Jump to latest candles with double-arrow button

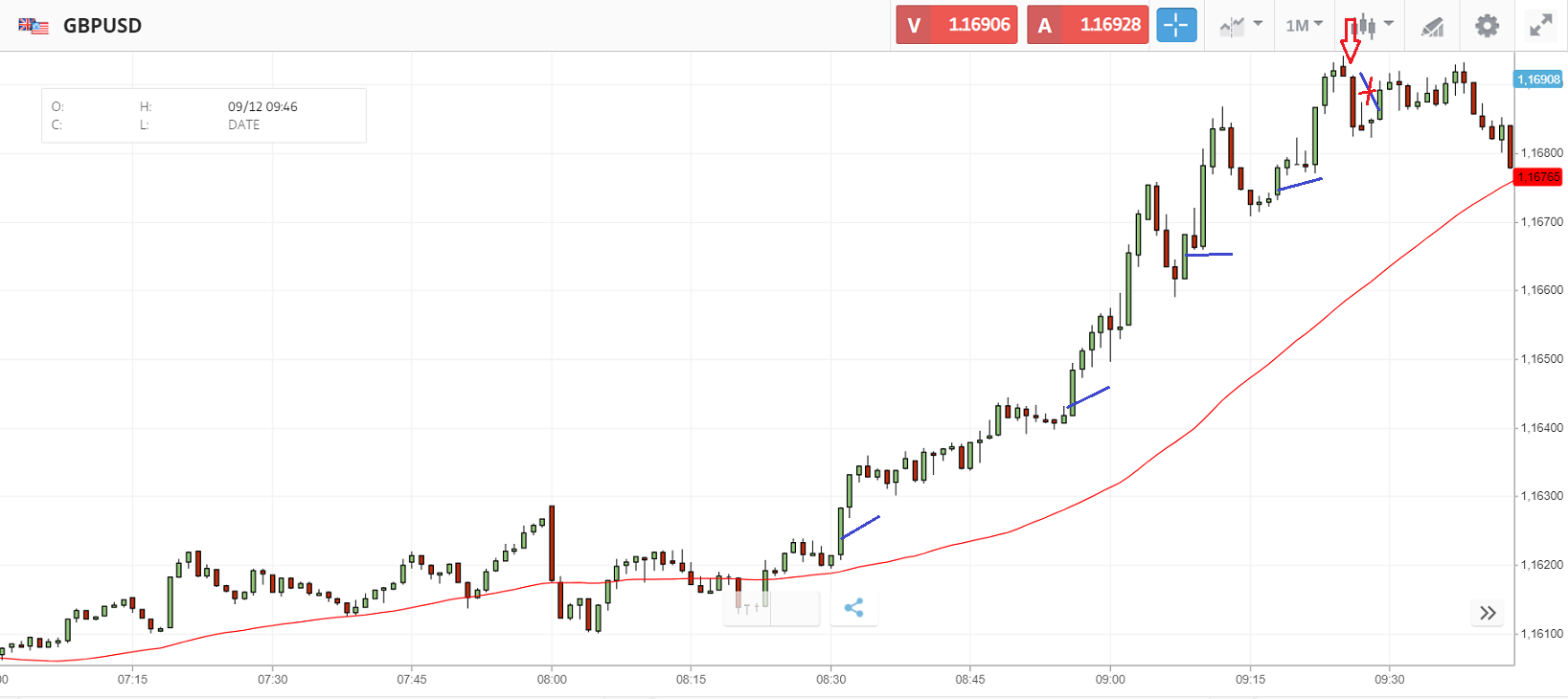click(1487, 613)
